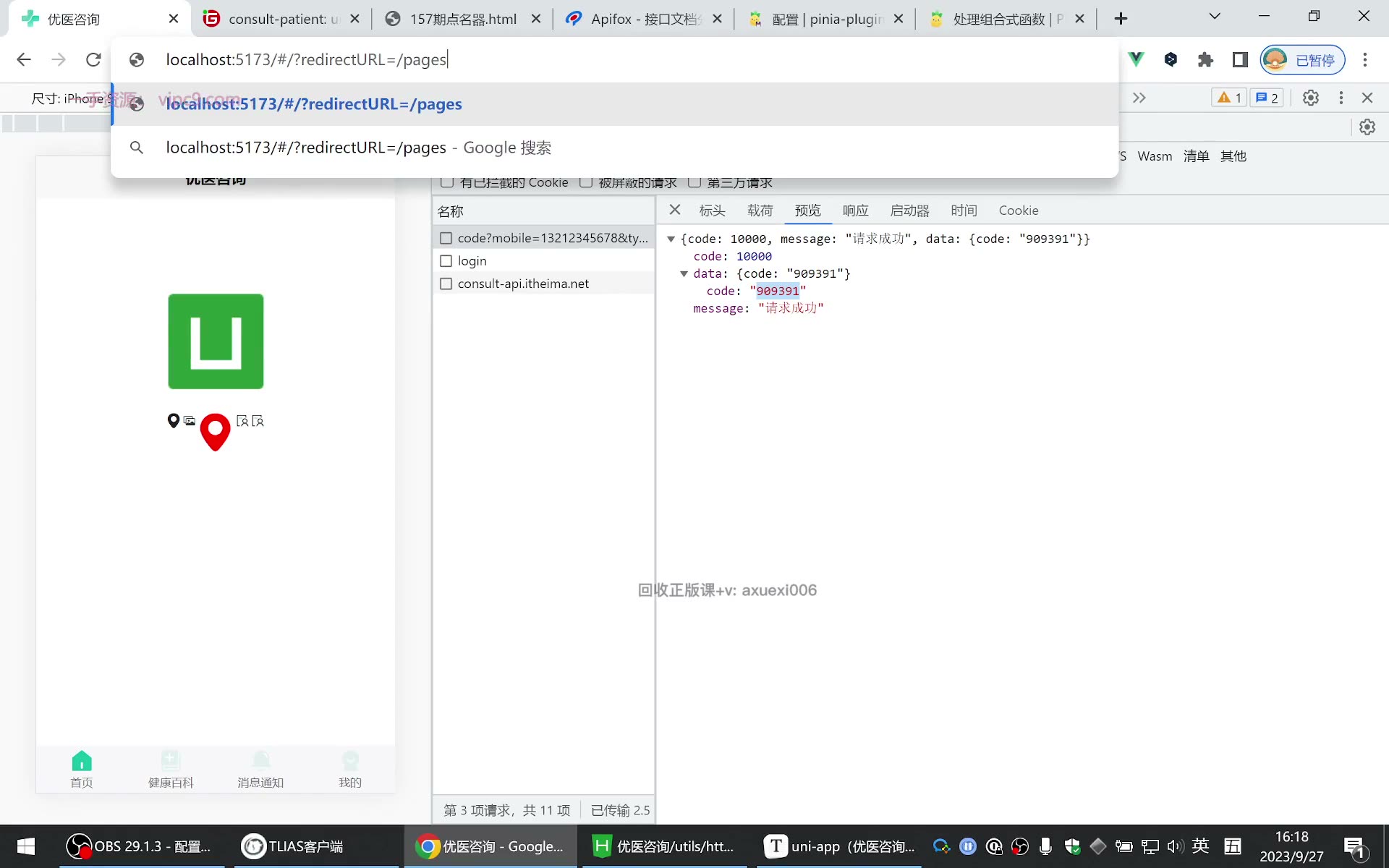The width and height of the screenshot is (1389, 868).
Task: Tap the 消息通知 tab bar icon
Action: [260, 761]
